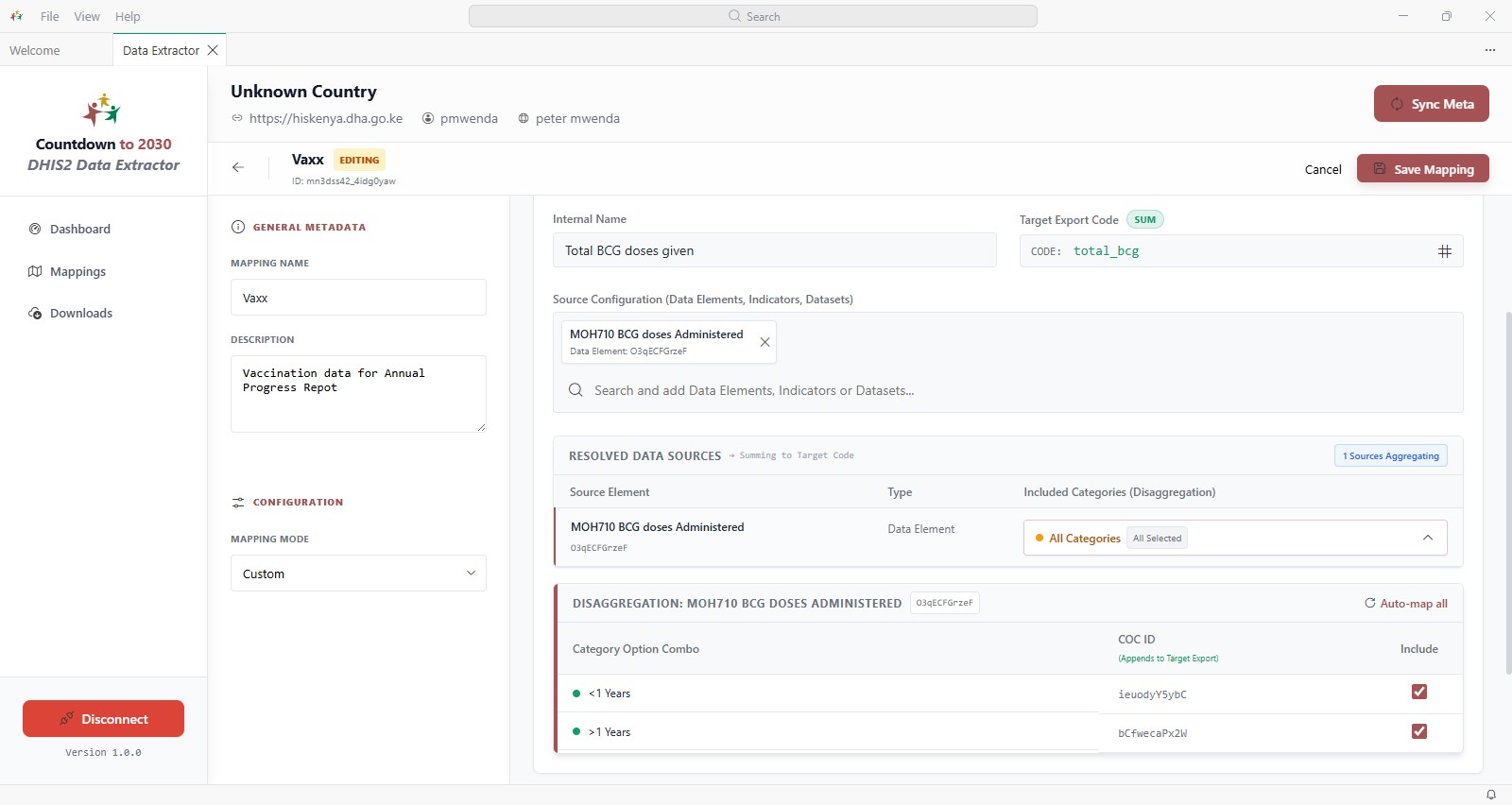Click the main panel vertical scrollbar

pos(1508,491)
